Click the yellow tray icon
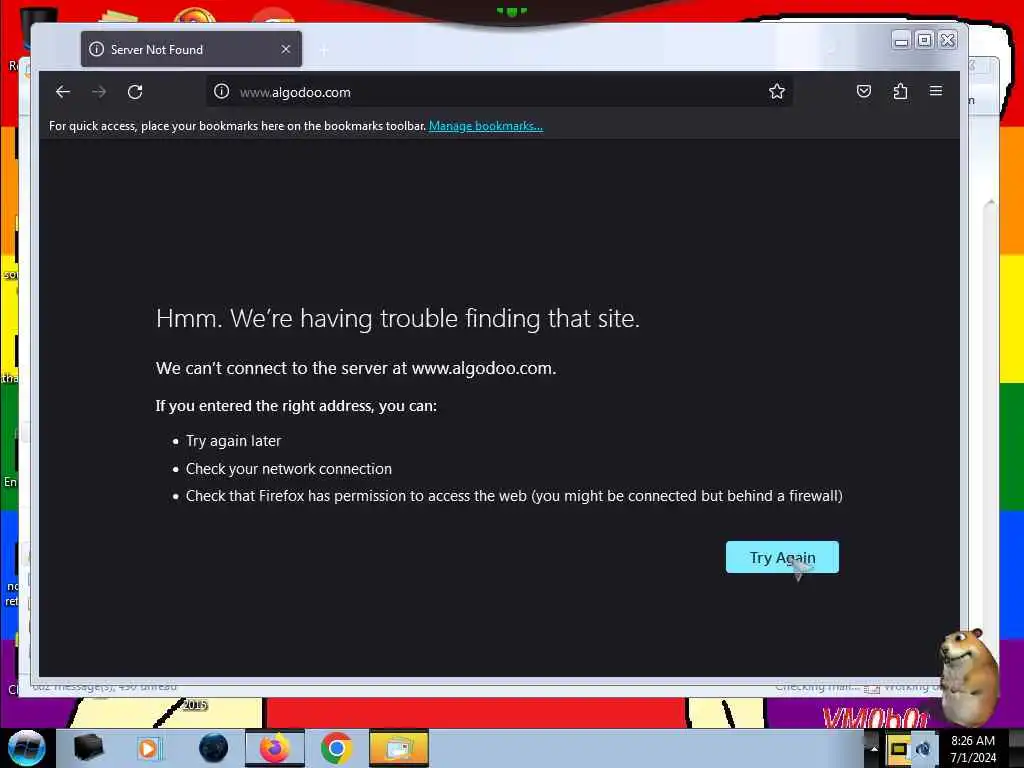 point(899,749)
